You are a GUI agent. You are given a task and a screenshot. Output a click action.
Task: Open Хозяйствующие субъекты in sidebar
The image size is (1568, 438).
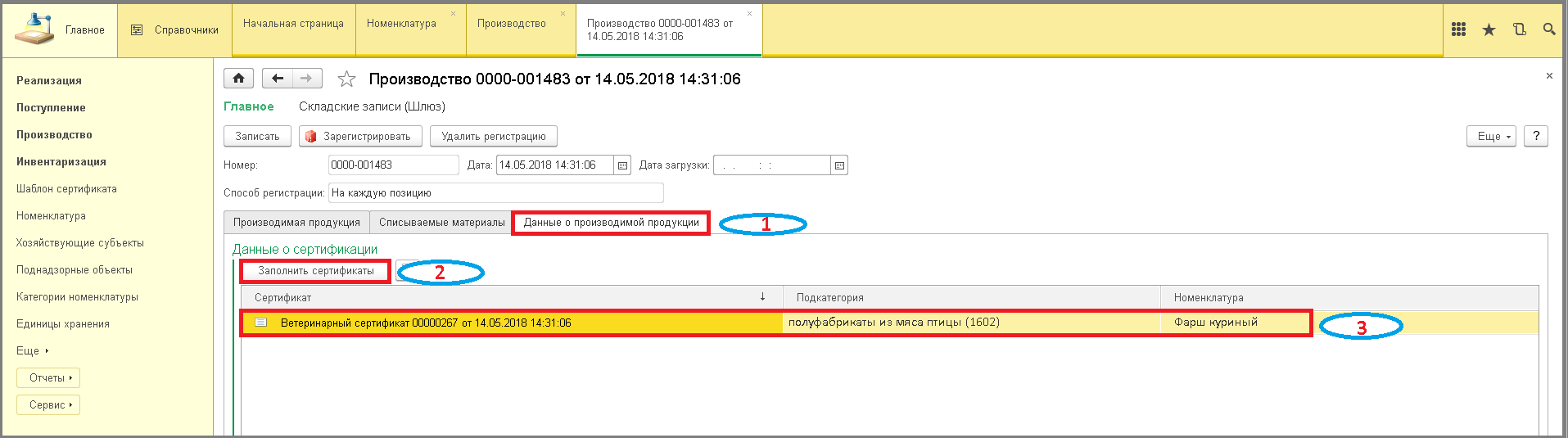tap(80, 242)
